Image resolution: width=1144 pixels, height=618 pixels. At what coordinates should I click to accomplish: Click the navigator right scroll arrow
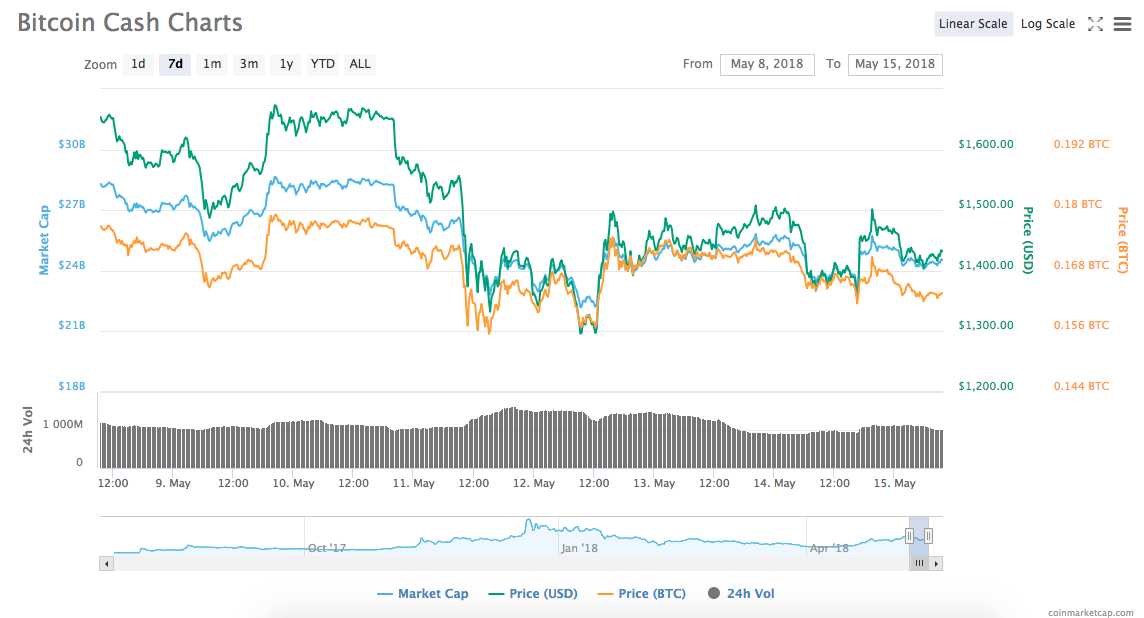point(936,564)
